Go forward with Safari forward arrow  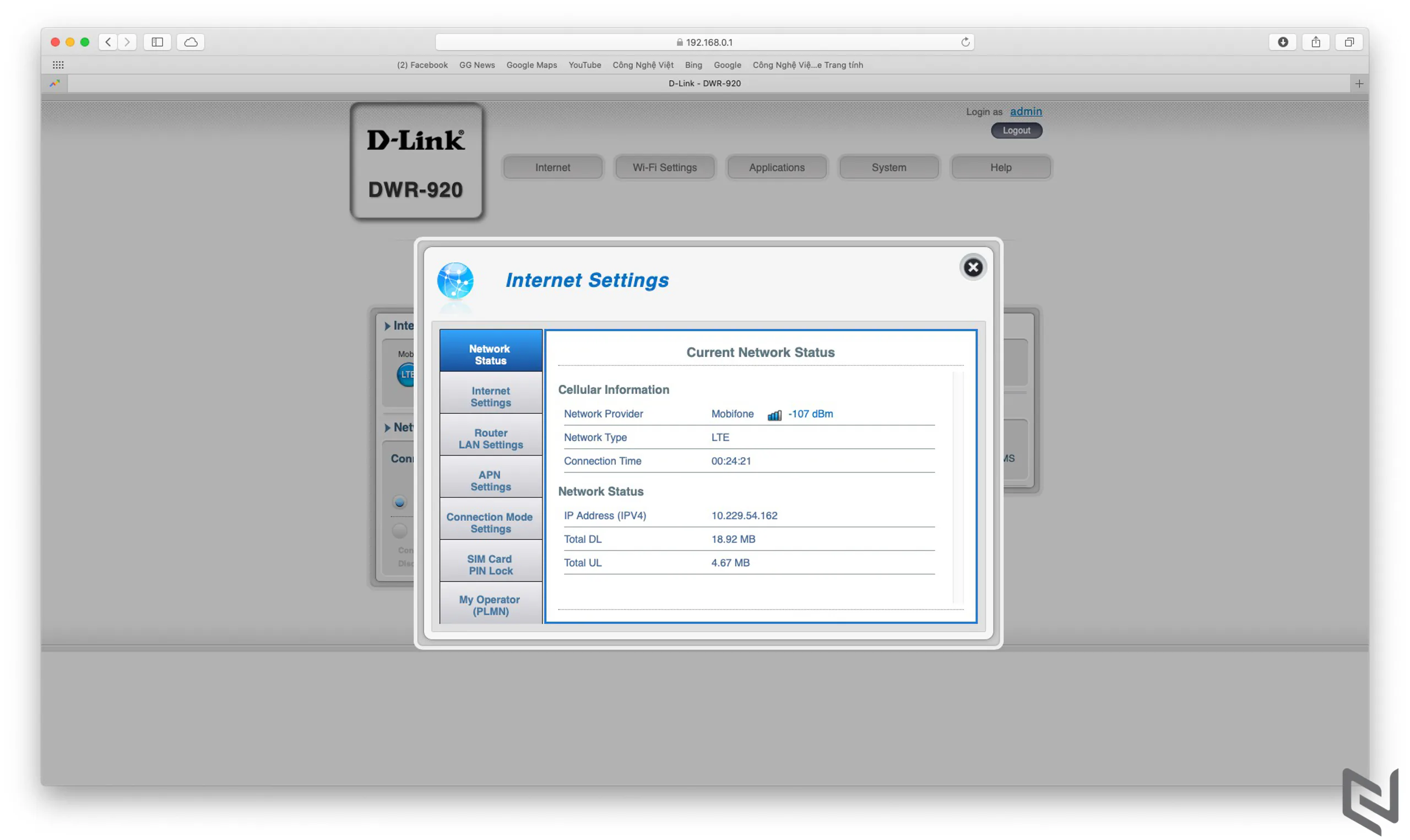click(x=127, y=42)
